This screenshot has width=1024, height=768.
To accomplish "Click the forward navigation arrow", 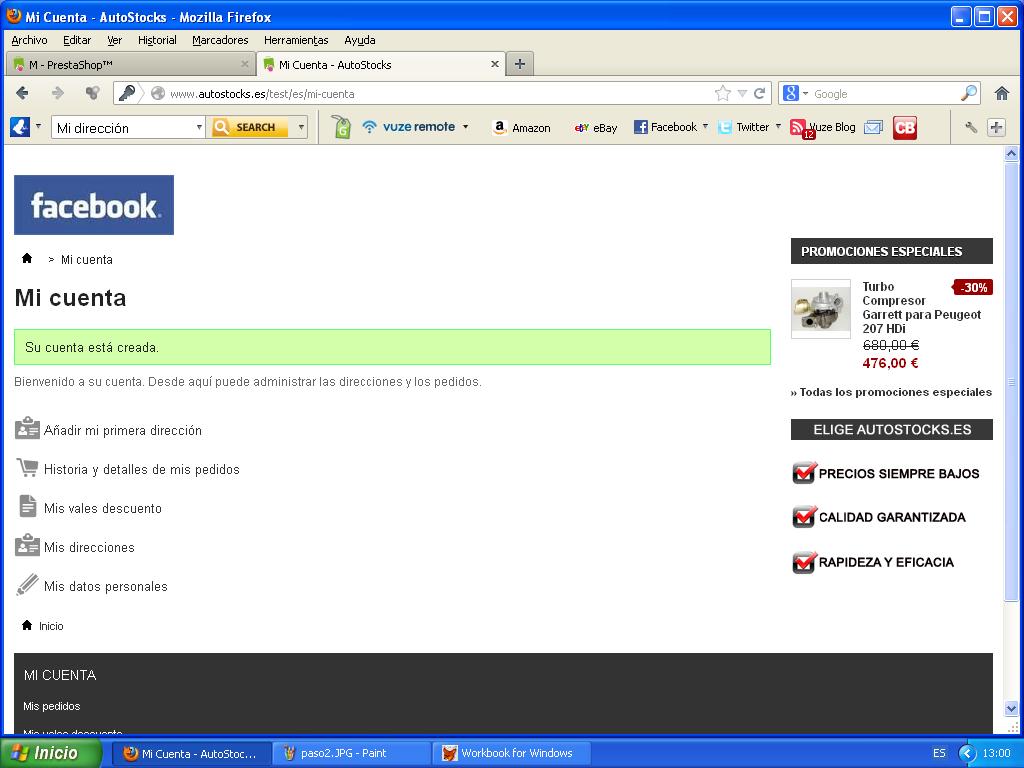I will pos(58,93).
